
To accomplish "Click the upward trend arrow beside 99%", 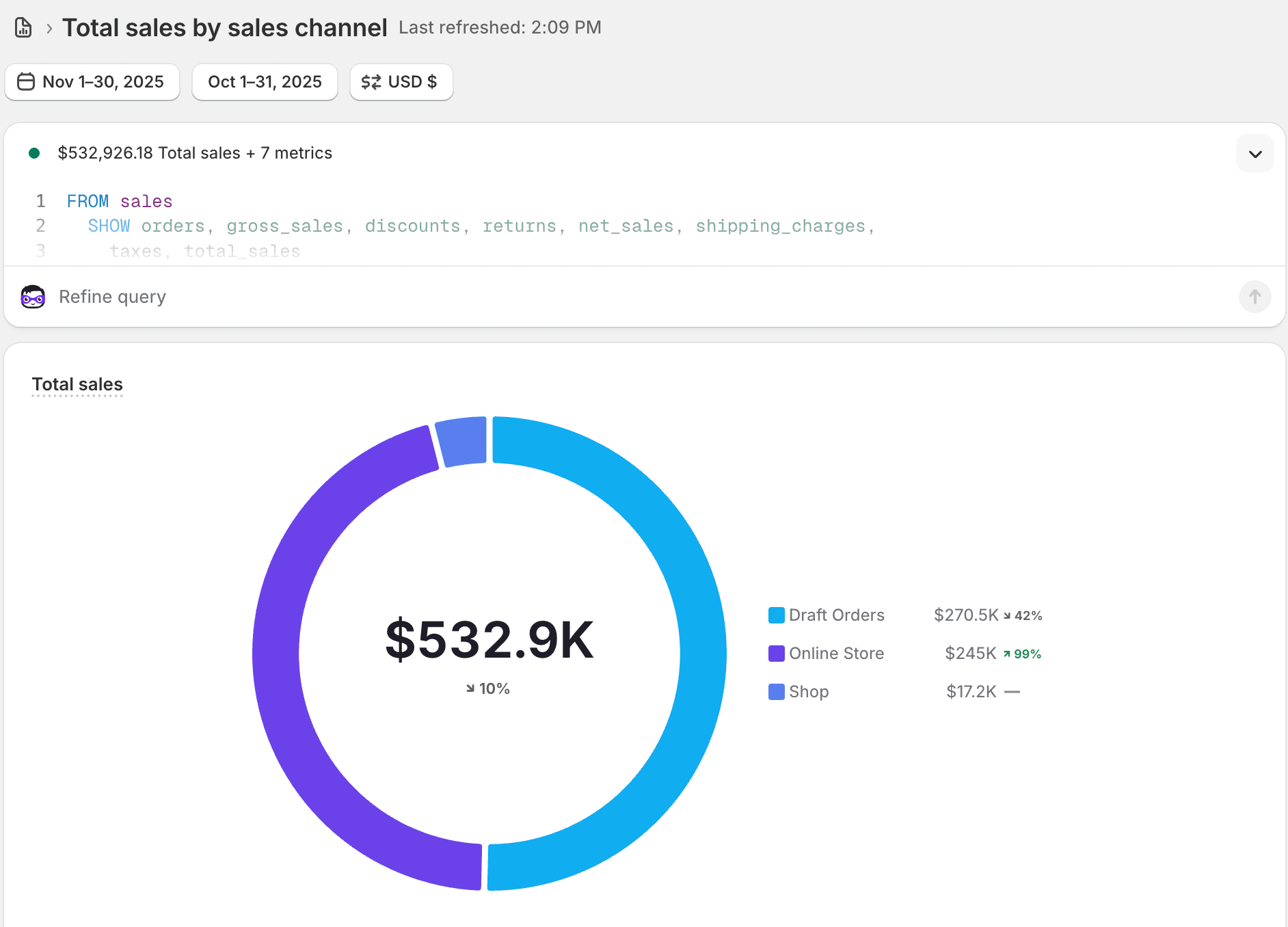I will point(1008,653).
